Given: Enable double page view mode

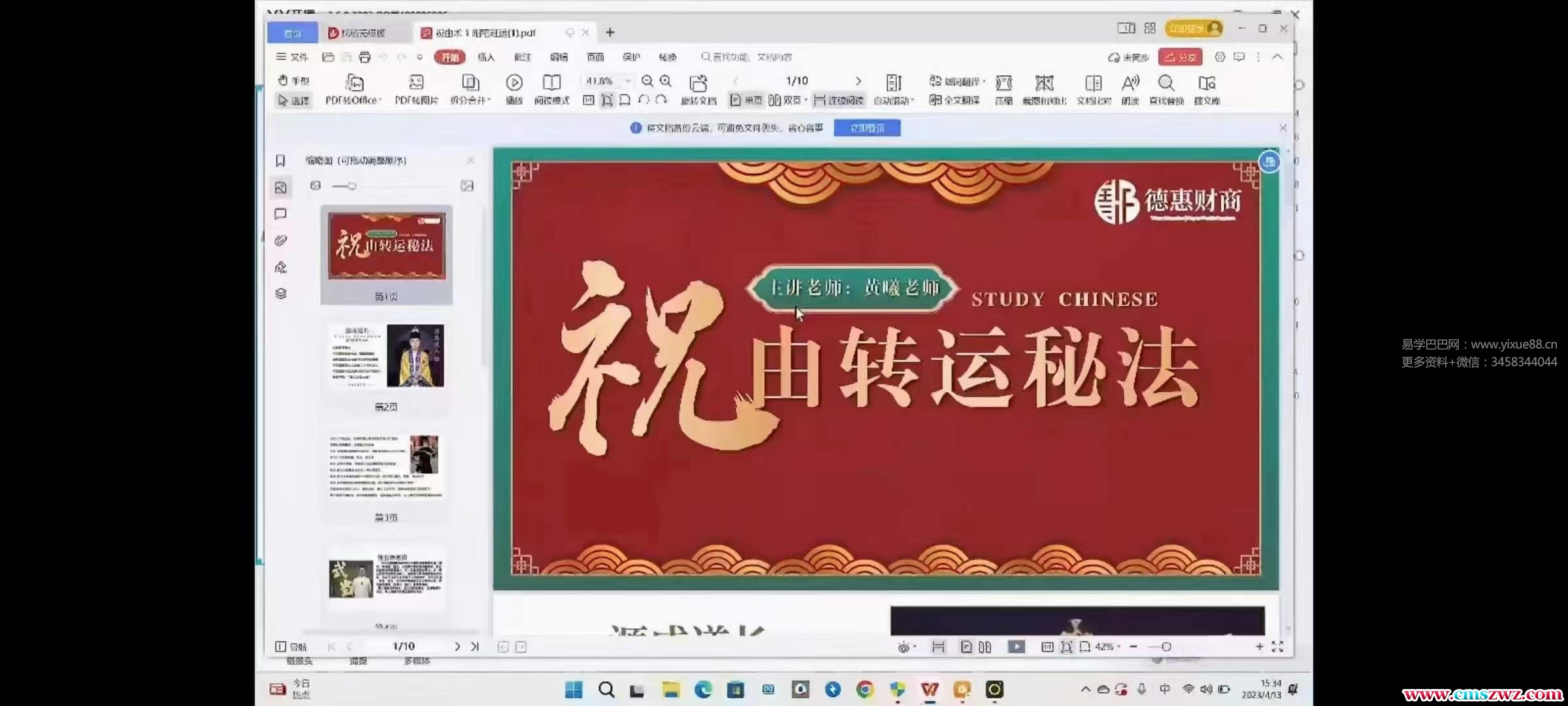Looking at the screenshot, I should pos(785,100).
